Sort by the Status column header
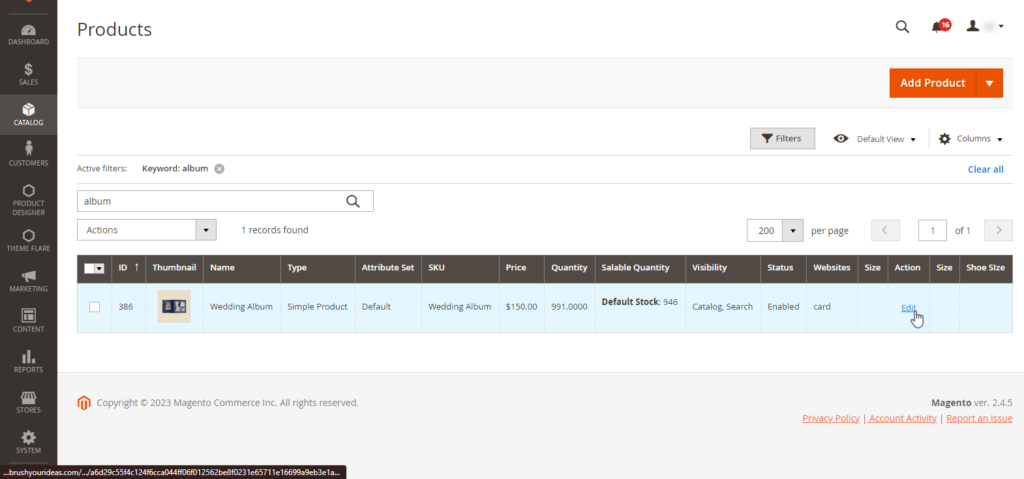Image resolution: width=1024 pixels, height=479 pixels. pos(783,268)
